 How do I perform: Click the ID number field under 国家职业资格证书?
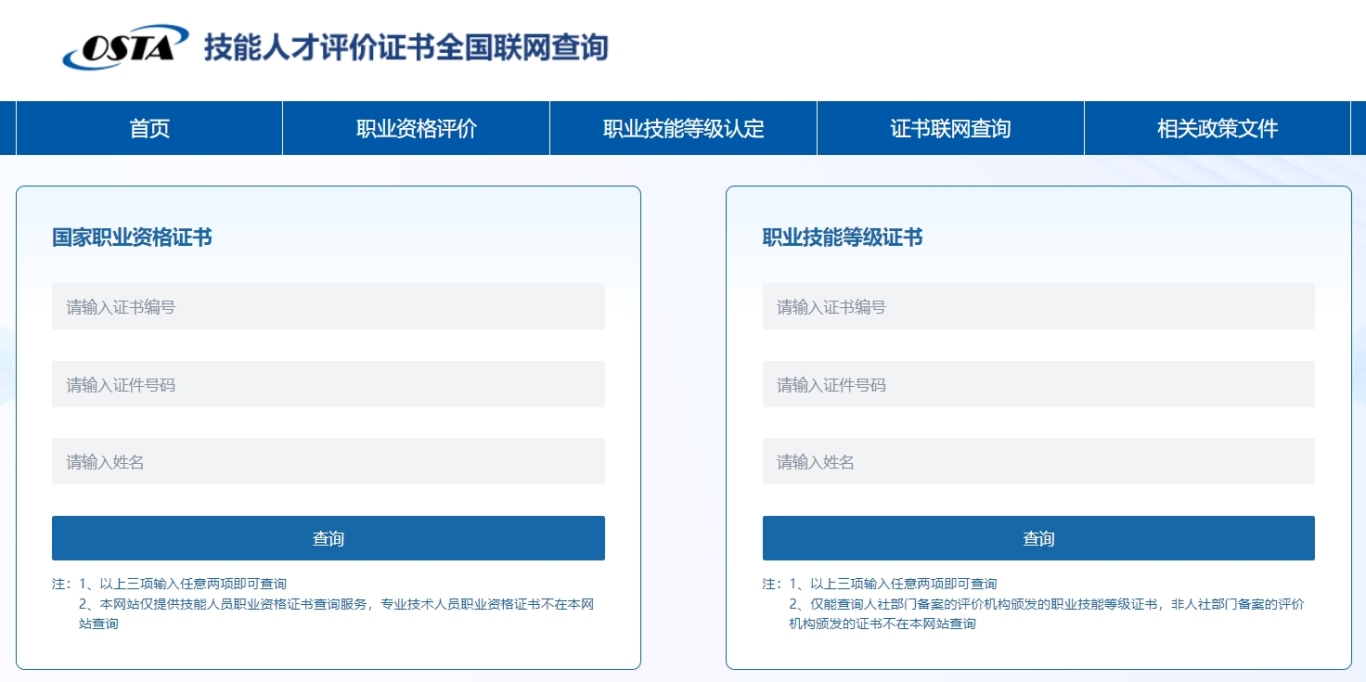pos(328,384)
